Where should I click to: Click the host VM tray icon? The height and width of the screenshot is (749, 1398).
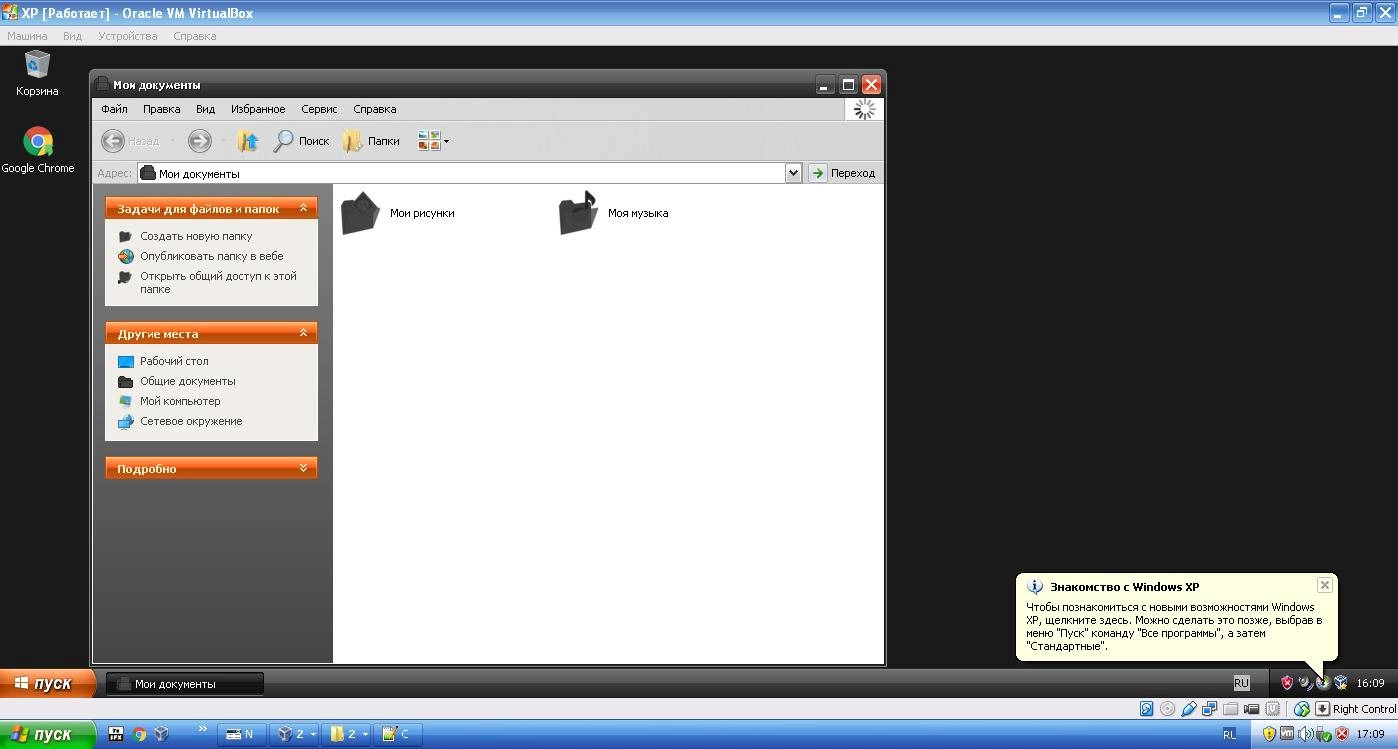[1287, 733]
